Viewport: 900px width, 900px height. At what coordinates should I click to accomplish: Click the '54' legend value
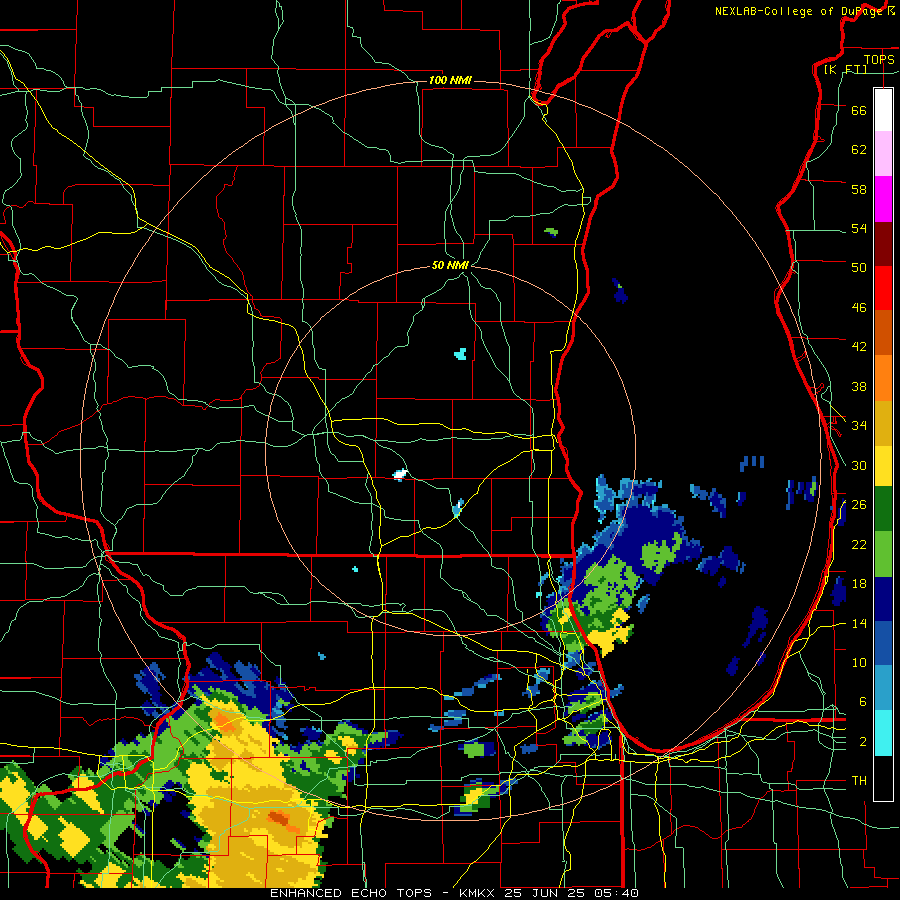[x=859, y=228]
